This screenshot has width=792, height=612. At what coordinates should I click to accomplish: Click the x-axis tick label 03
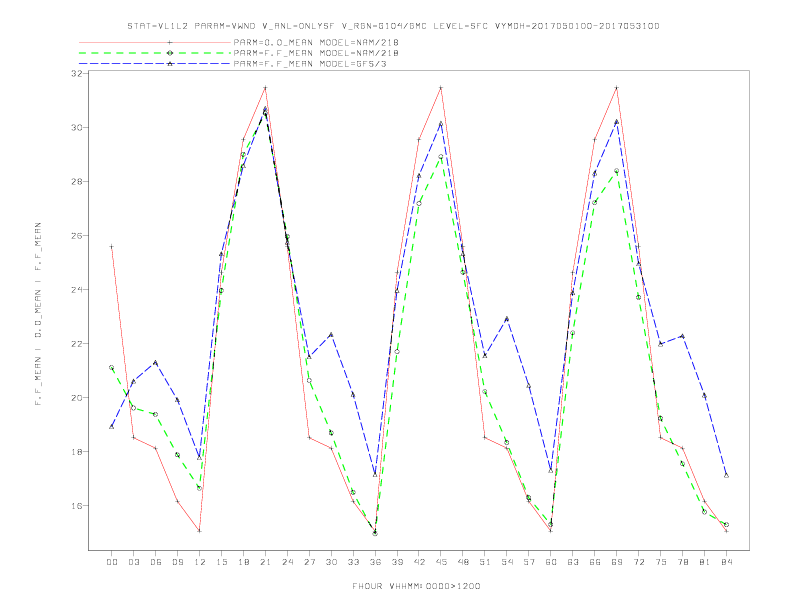[133, 562]
